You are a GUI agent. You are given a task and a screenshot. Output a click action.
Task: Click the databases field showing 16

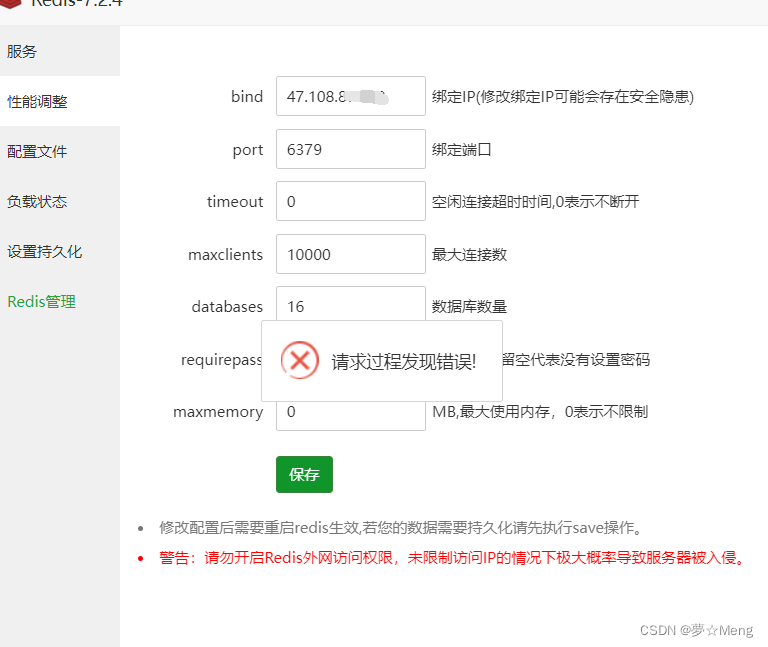(x=351, y=304)
